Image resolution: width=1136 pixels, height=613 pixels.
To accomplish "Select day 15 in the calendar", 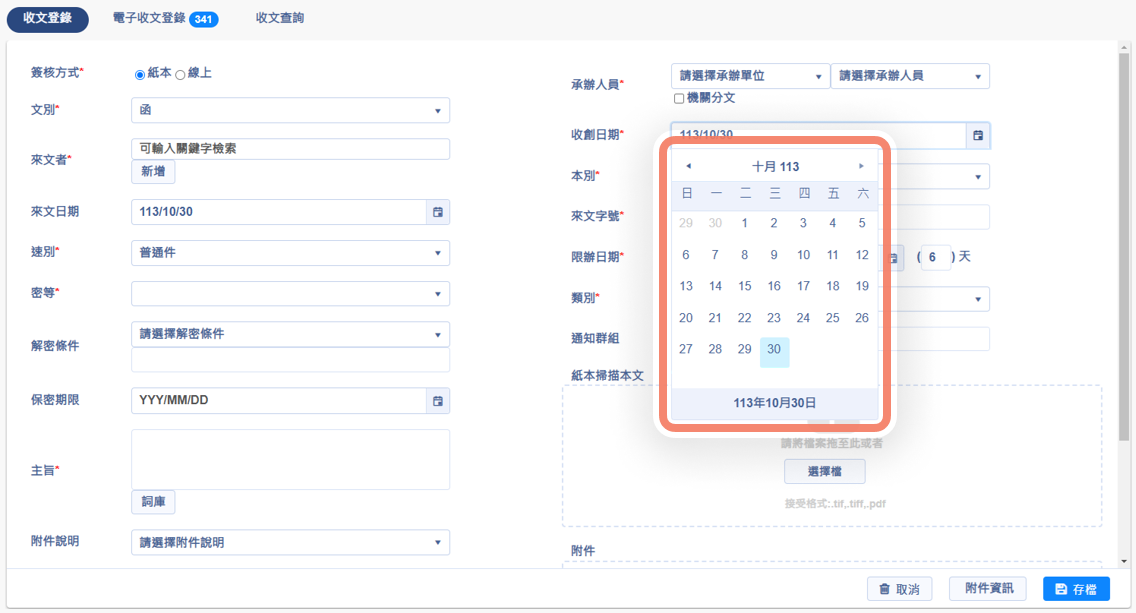I will point(744,286).
